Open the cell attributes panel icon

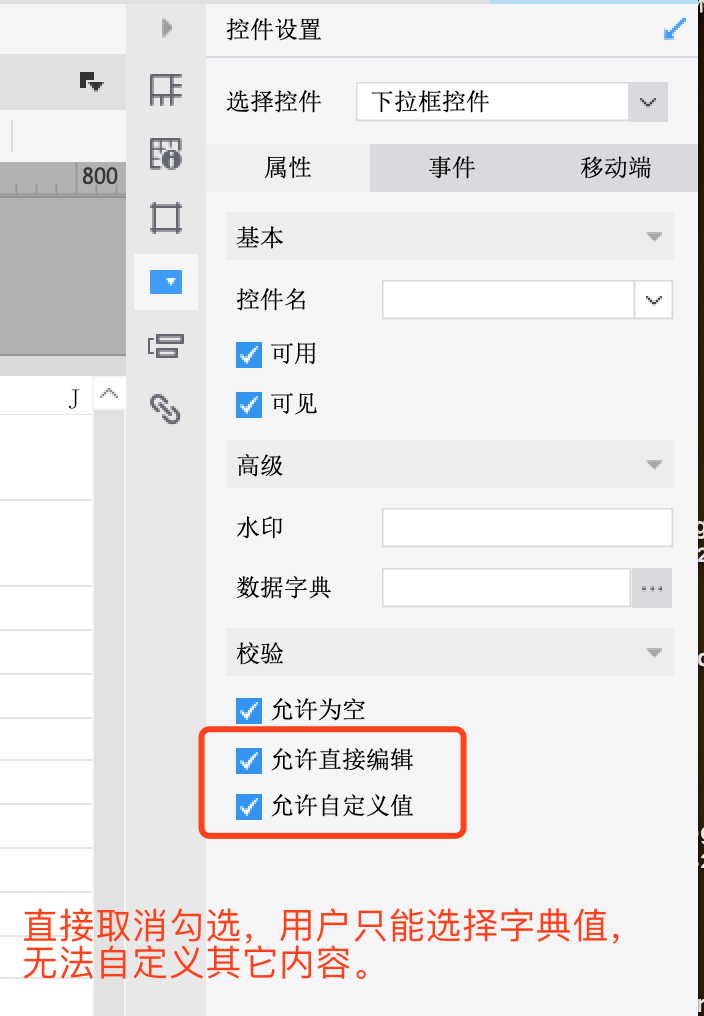click(166, 89)
